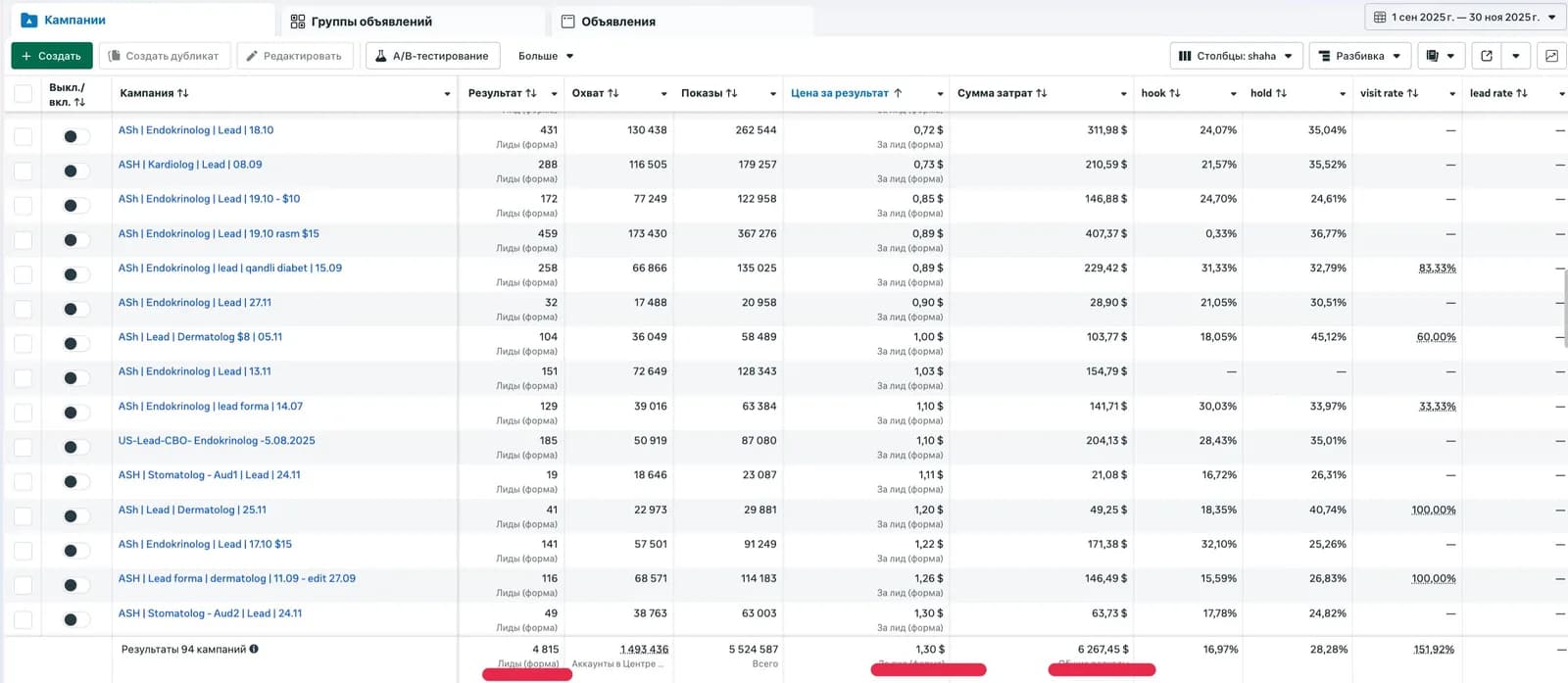Open the hook column options arrow

[1234, 94]
